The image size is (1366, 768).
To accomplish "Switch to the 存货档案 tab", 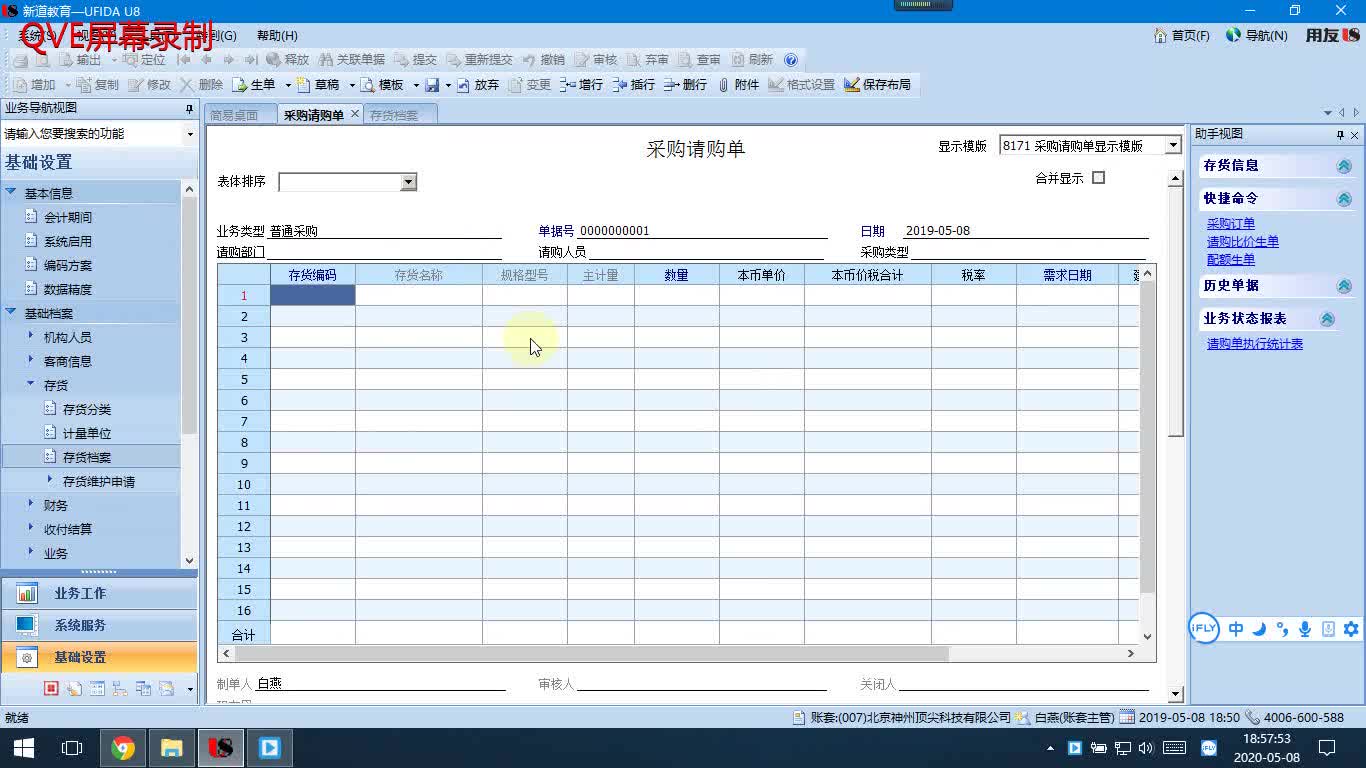I will [394, 113].
